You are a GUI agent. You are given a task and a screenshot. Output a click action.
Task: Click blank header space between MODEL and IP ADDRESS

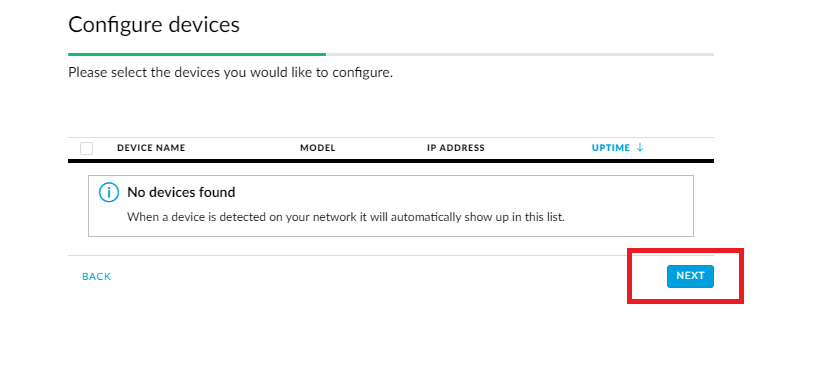click(381, 148)
